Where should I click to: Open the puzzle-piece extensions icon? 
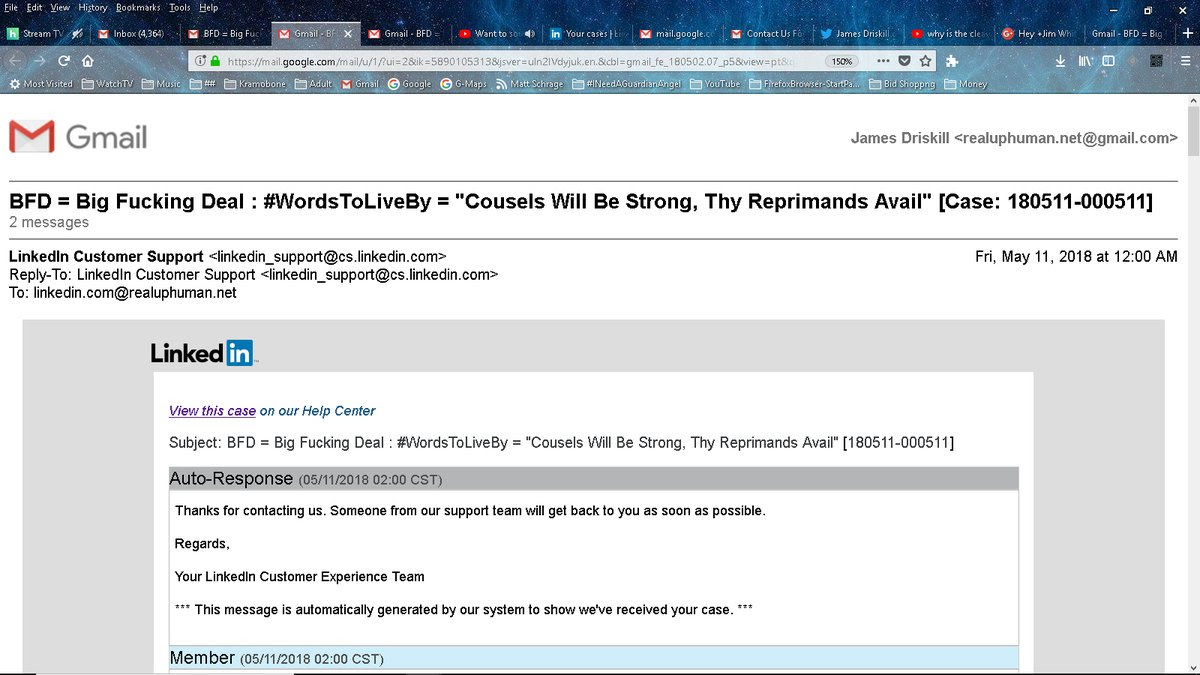952,61
